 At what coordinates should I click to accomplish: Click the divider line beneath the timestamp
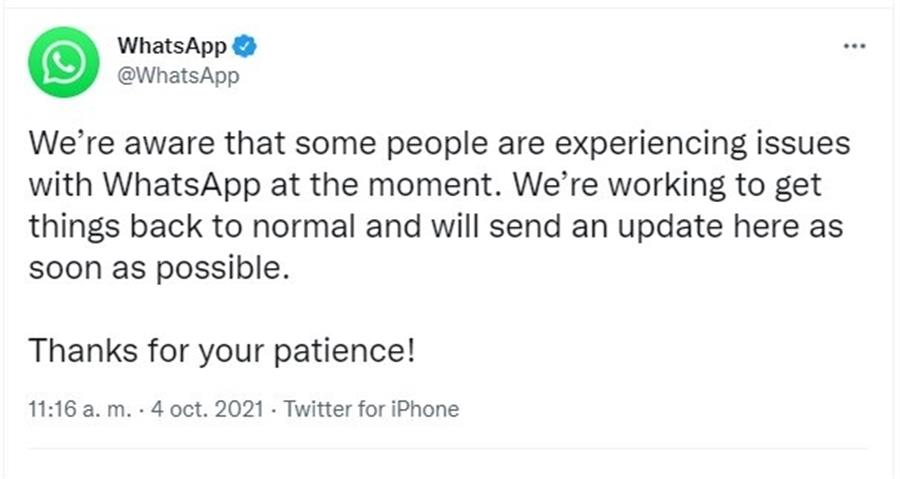click(448, 448)
